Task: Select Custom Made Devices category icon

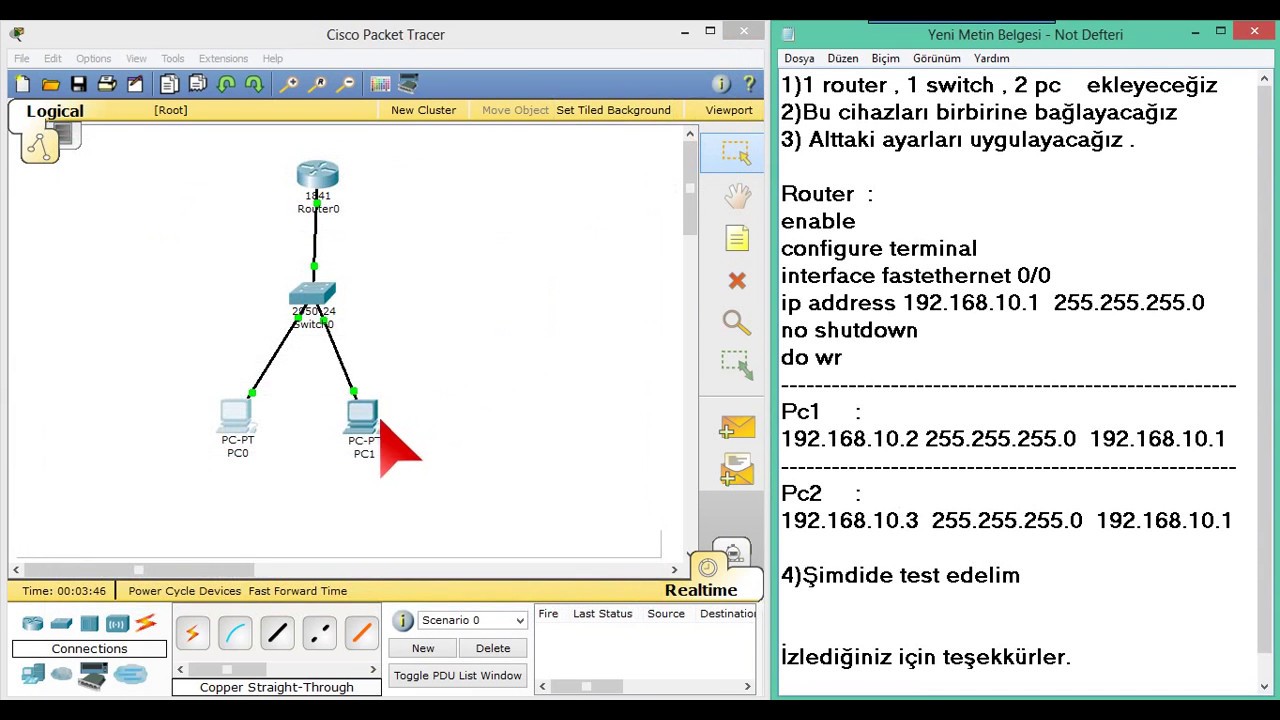Action: (93, 677)
